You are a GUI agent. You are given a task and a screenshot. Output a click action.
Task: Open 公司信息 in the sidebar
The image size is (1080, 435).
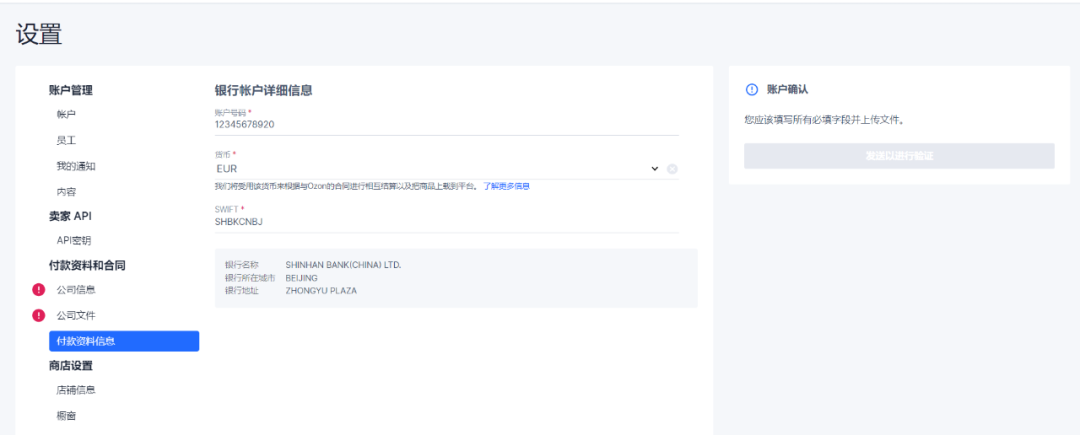(x=76, y=290)
